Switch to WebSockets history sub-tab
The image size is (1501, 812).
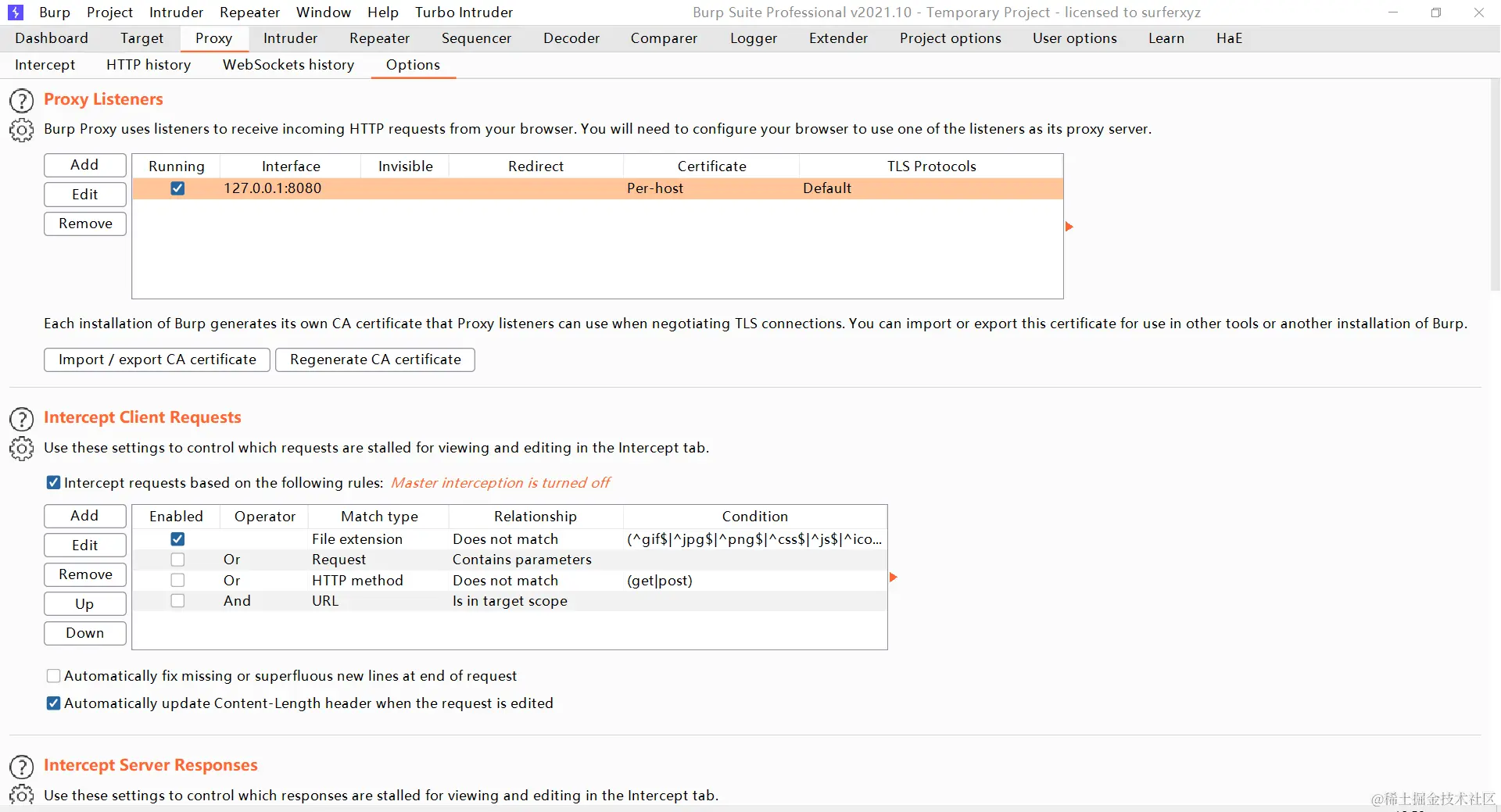point(288,65)
